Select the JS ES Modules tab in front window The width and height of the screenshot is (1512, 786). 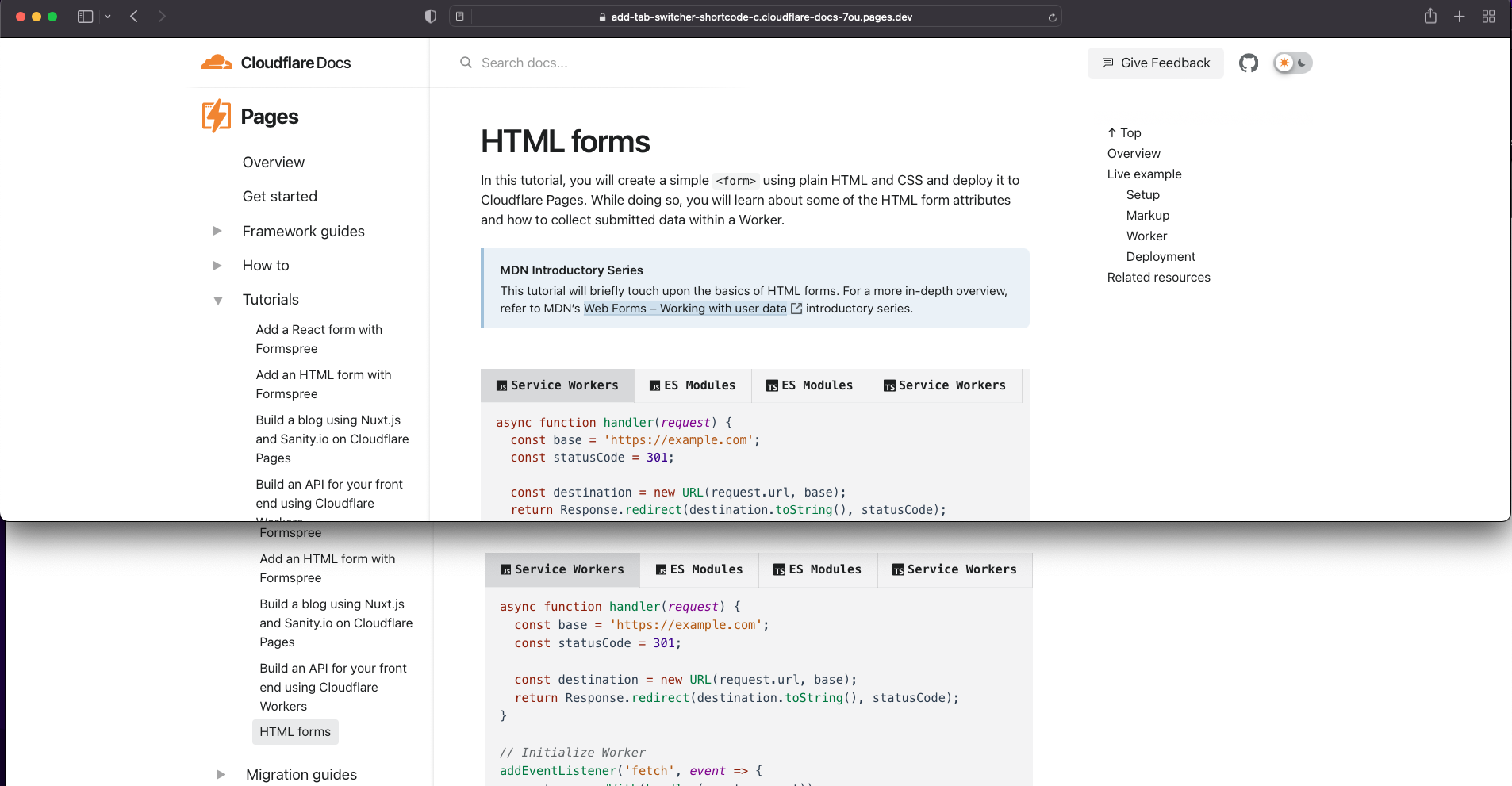pos(693,385)
